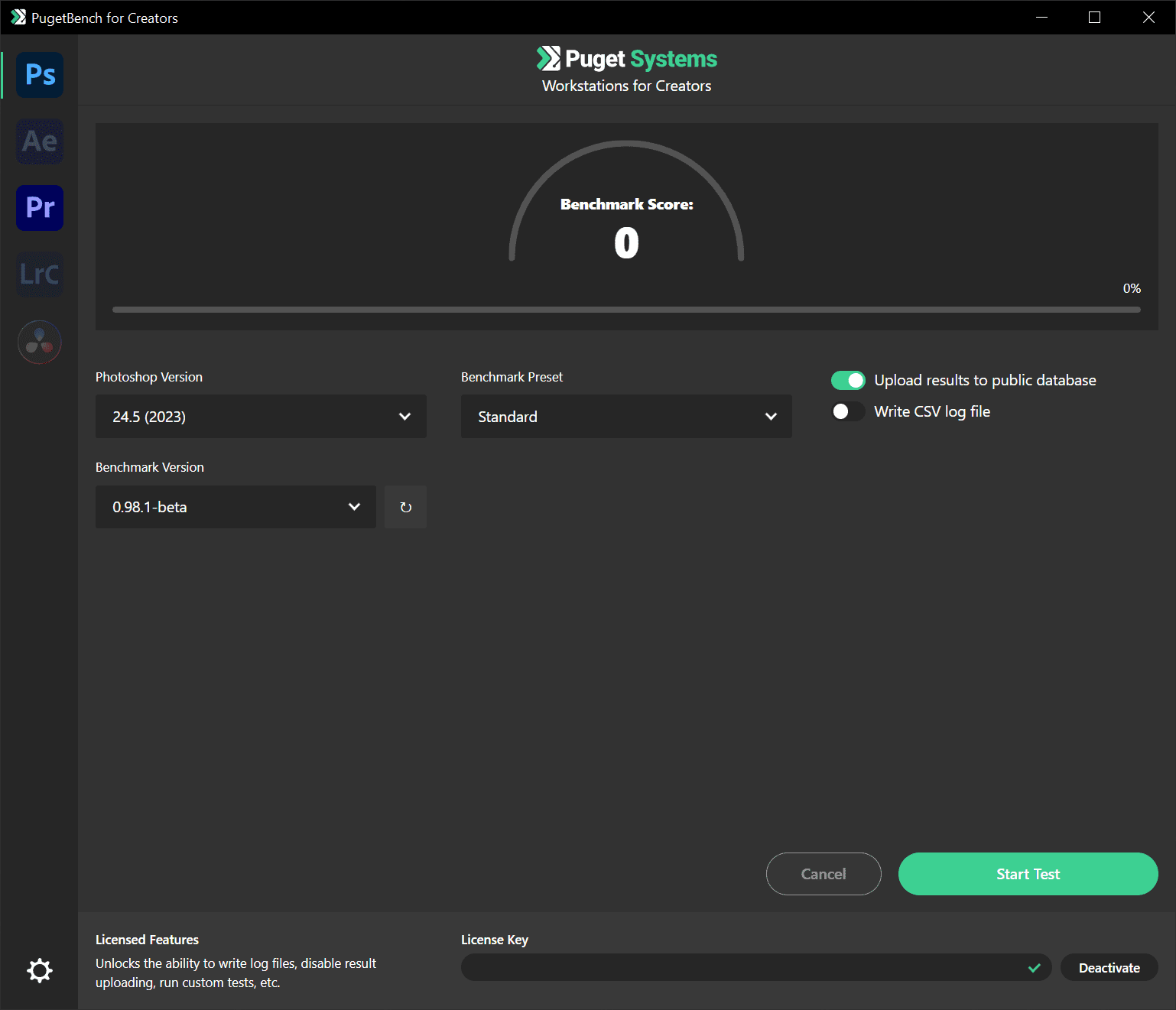This screenshot has width=1176, height=1010.
Task: Click the PugetBench title bar app icon
Action: pyautogui.click(x=18, y=18)
